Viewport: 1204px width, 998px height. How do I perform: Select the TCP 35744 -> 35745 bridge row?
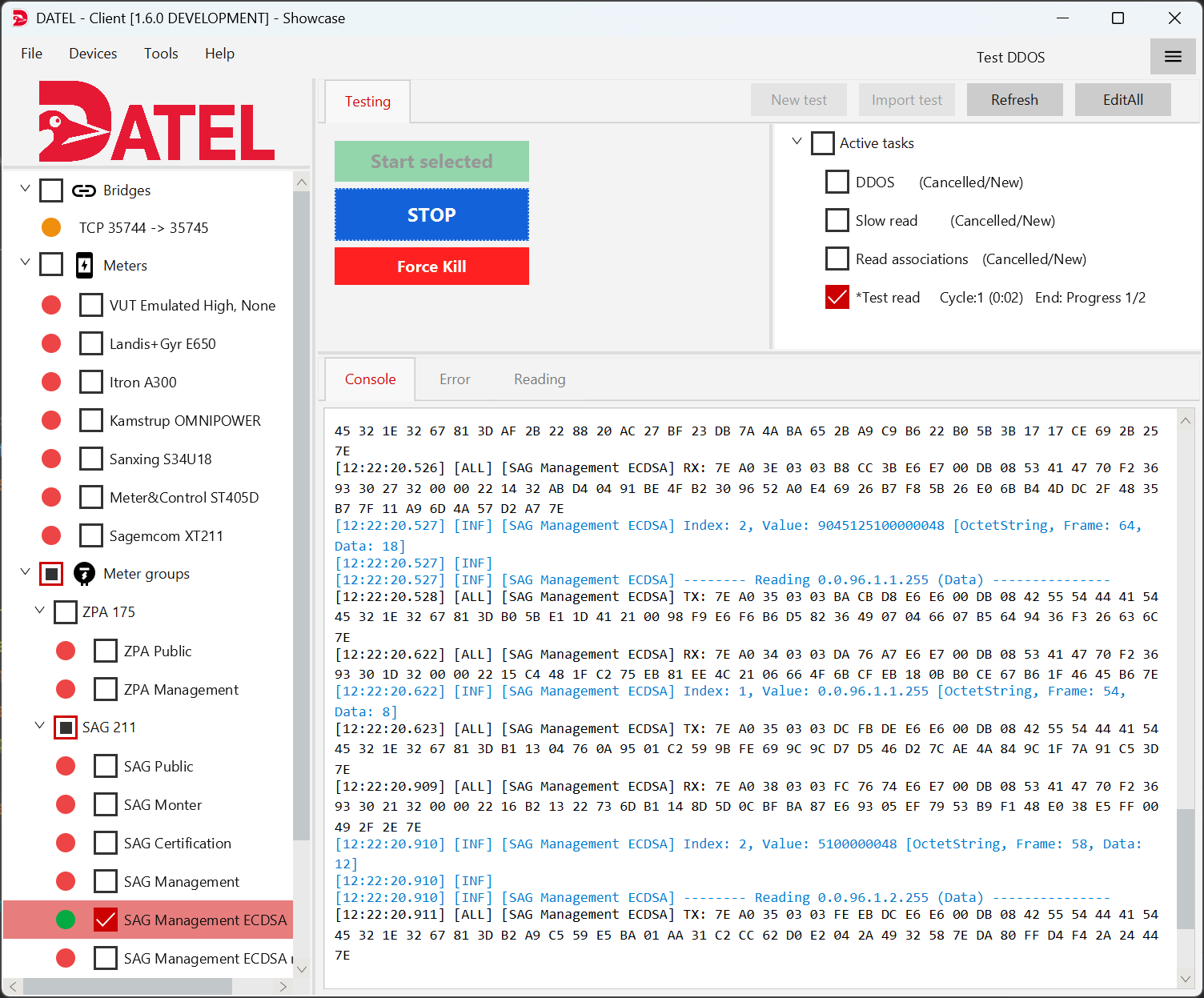(x=144, y=228)
